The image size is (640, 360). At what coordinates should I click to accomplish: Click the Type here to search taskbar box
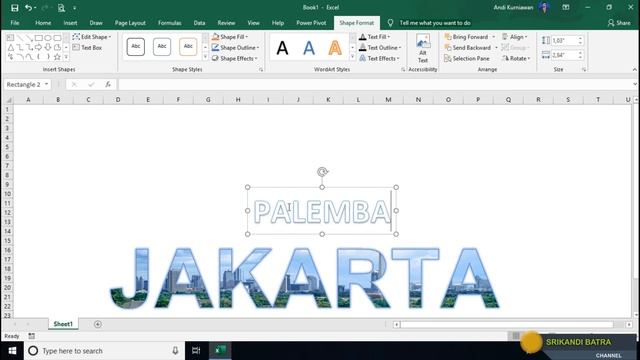click(x=104, y=351)
